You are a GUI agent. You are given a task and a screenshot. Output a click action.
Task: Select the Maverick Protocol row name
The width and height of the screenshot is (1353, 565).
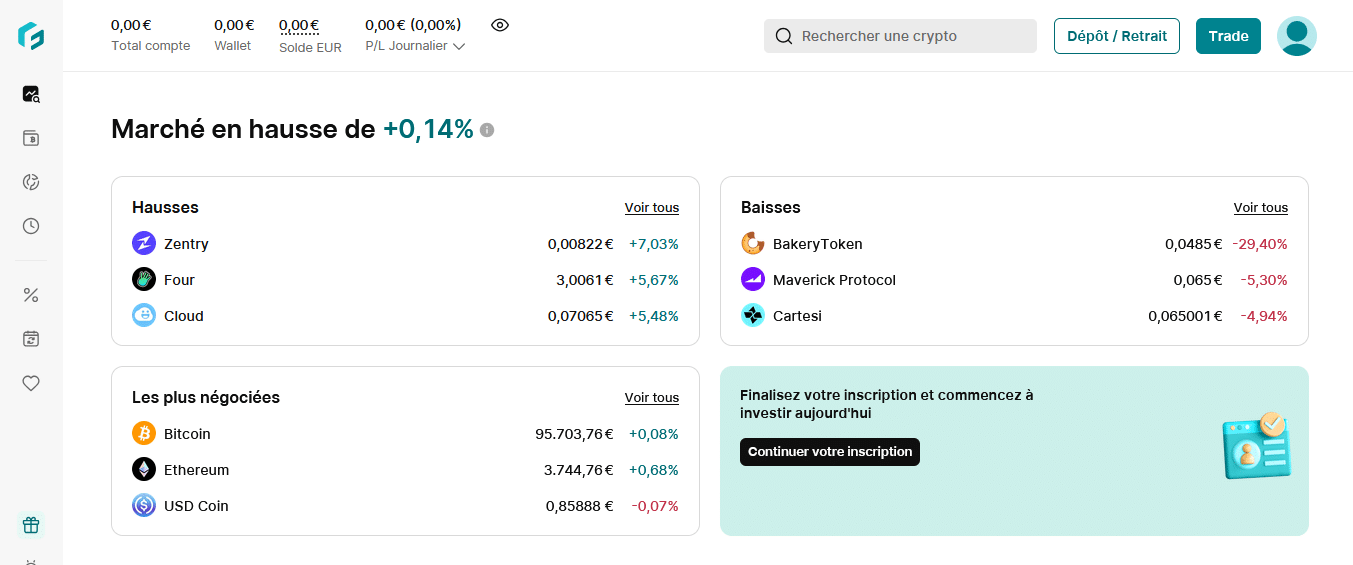click(x=835, y=280)
